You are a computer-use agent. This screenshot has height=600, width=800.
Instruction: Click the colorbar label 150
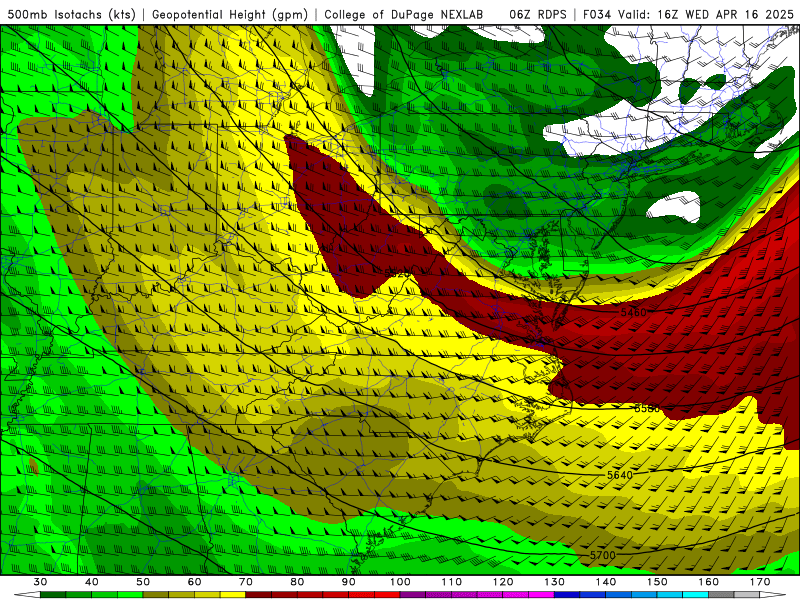(657, 582)
